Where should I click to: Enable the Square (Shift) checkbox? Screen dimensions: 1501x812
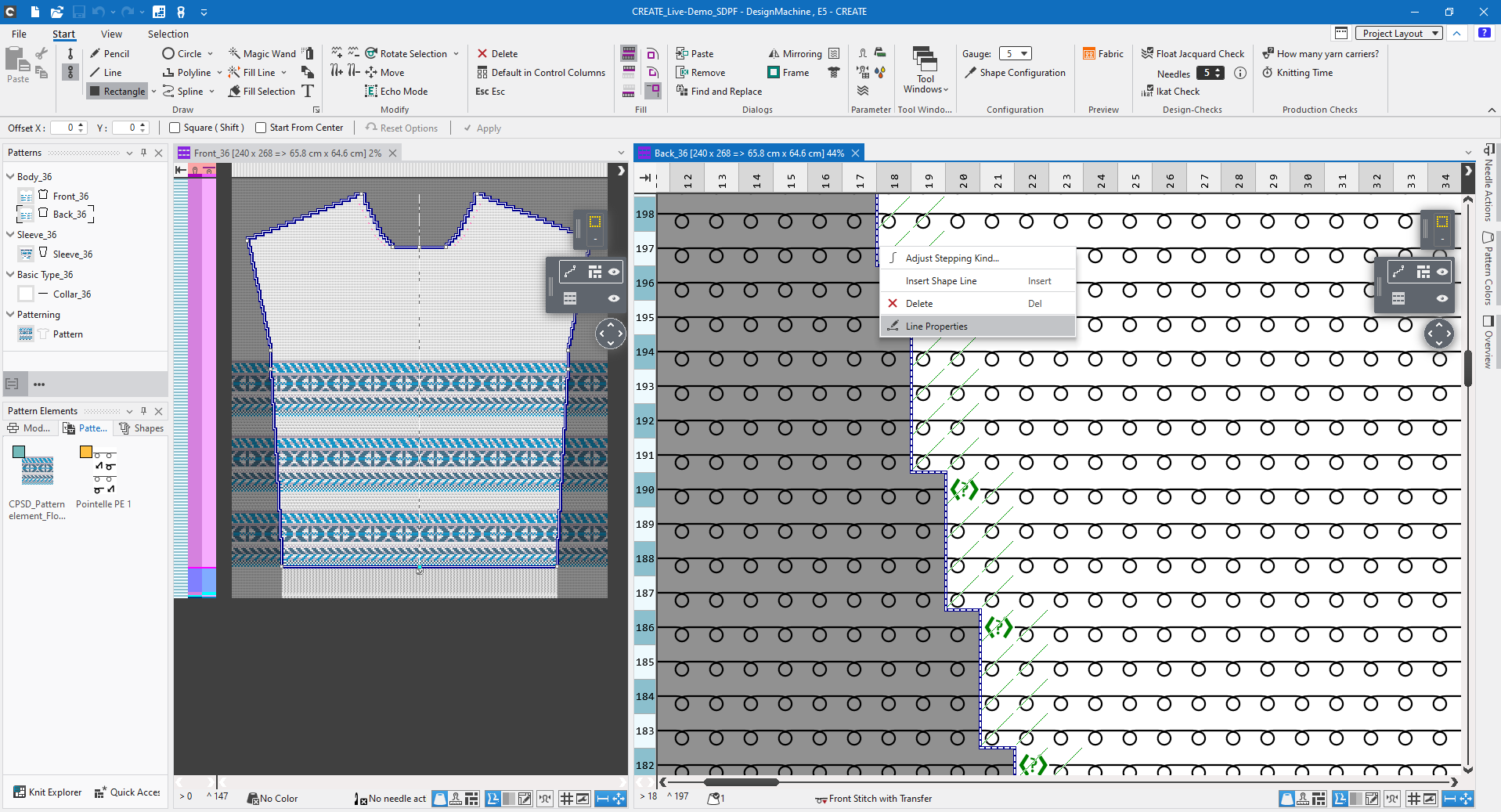[175, 128]
